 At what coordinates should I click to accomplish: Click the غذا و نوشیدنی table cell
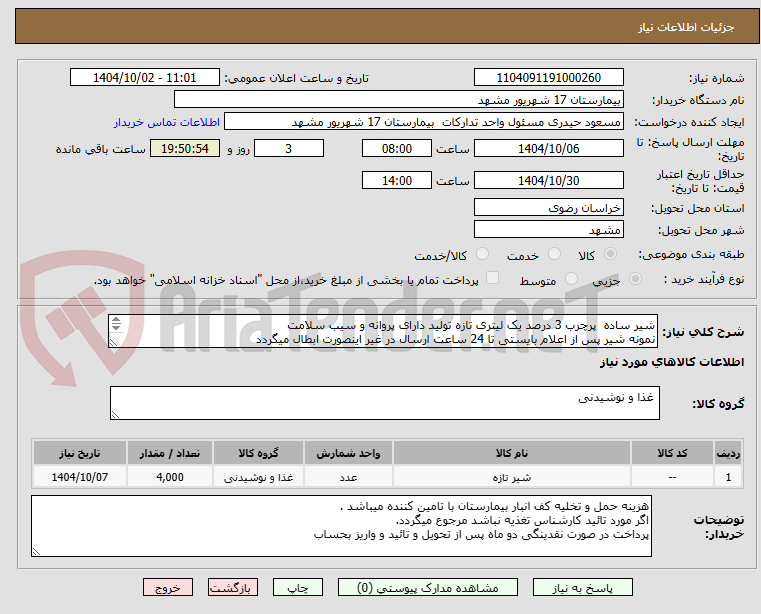[258, 477]
